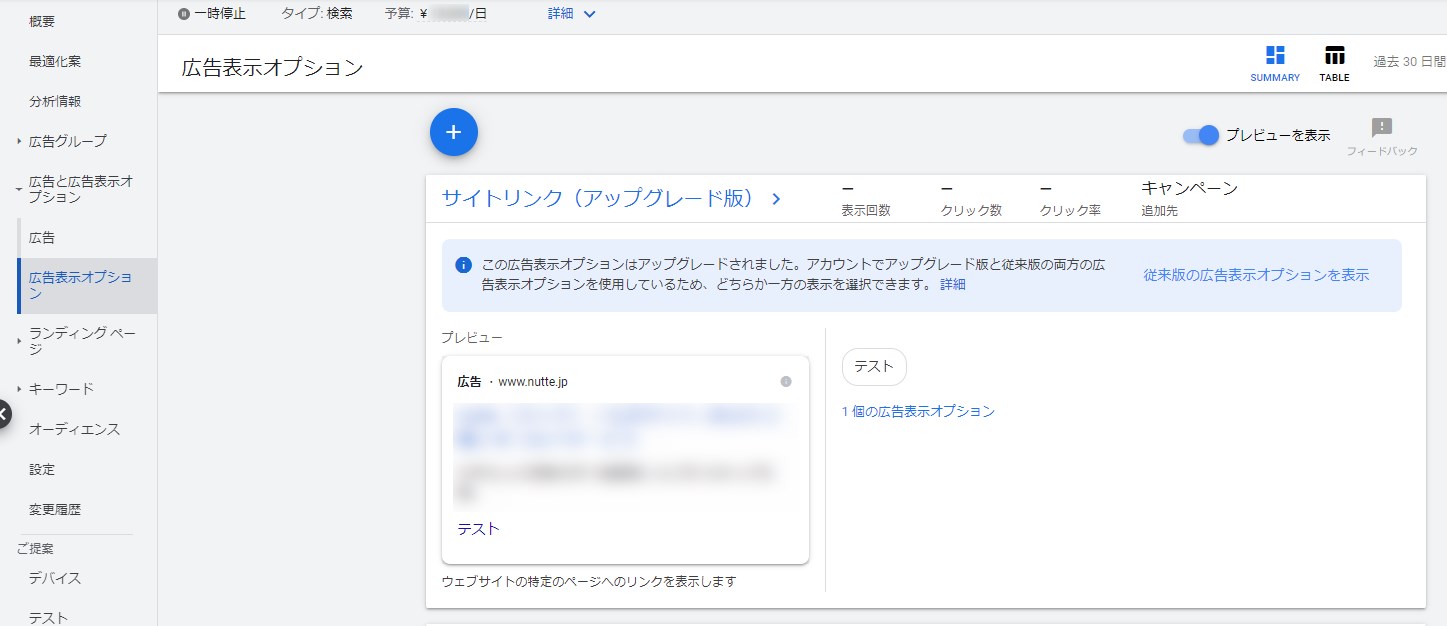This screenshot has width=1447, height=626.
Task: Collapse 広告と広告表示オプション sidebar section
Action: (19, 189)
